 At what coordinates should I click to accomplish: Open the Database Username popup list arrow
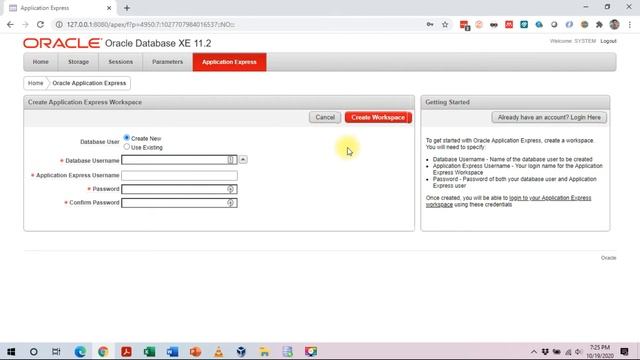click(243, 160)
